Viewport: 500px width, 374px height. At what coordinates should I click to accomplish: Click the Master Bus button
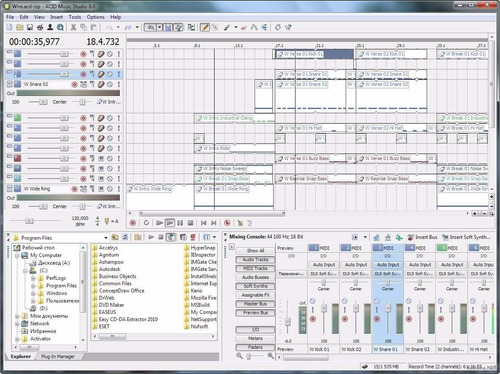(x=255, y=304)
